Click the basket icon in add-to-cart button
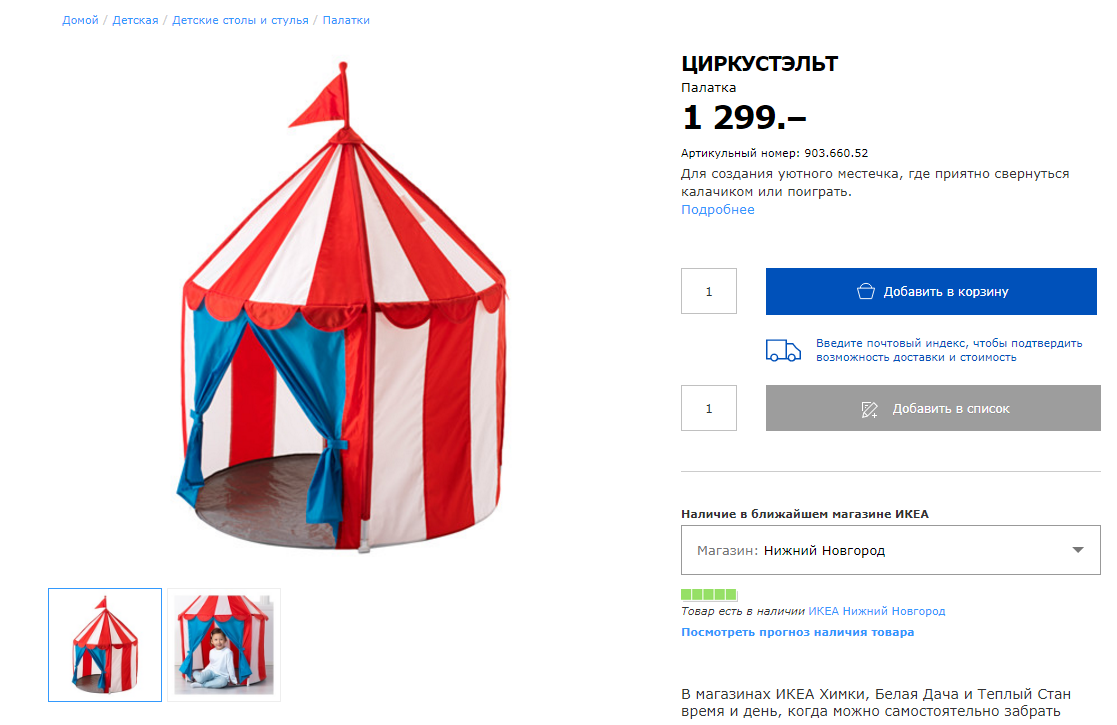Viewport: 1117px width, 725px height. [866, 292]
